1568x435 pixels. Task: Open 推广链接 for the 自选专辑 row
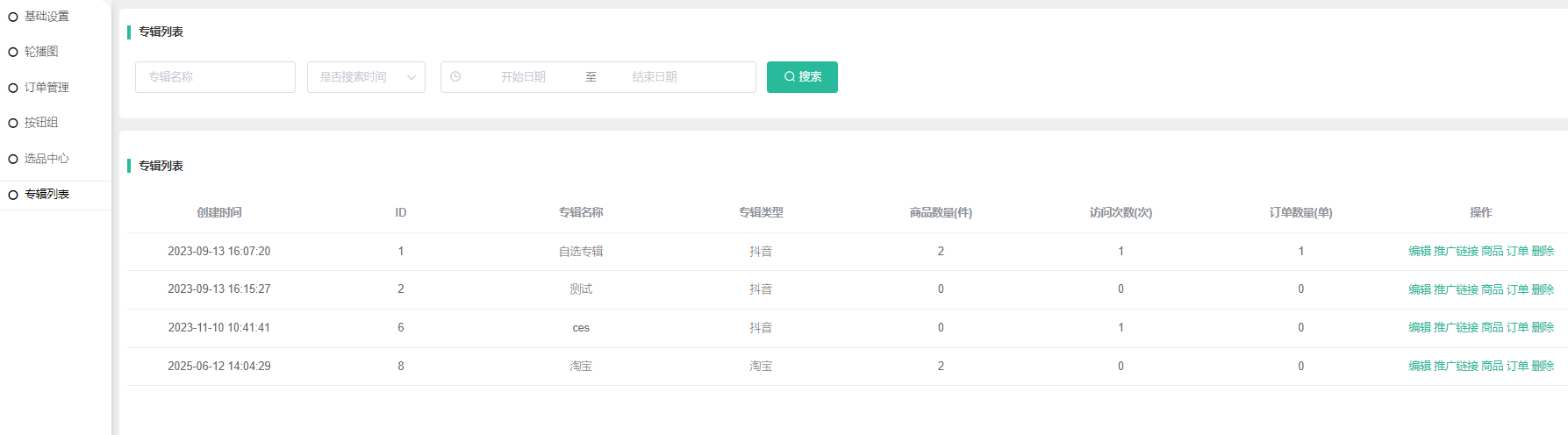[1456, 251]
